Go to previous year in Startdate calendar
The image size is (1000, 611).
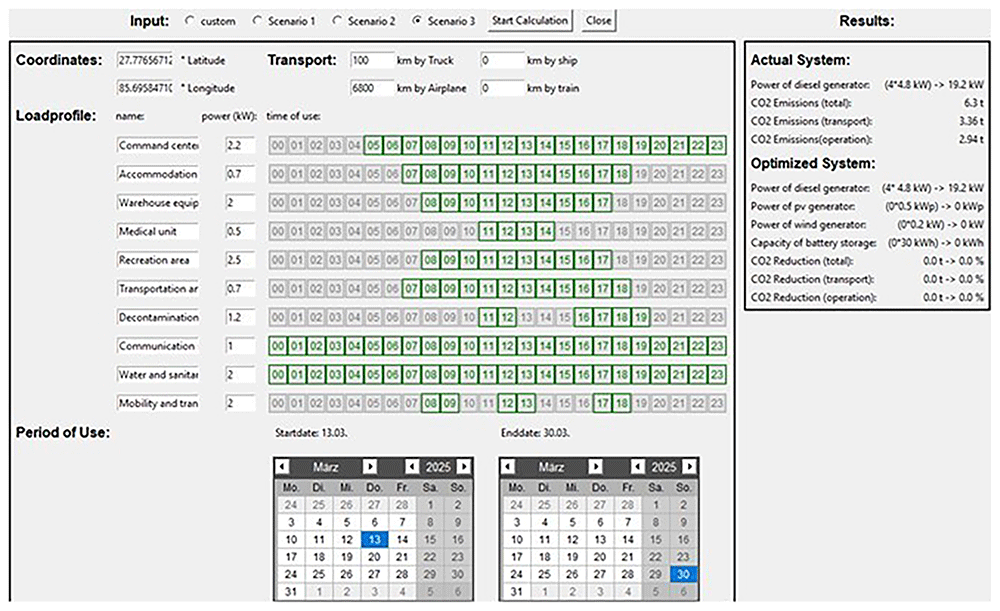click(x=412, y=467)
